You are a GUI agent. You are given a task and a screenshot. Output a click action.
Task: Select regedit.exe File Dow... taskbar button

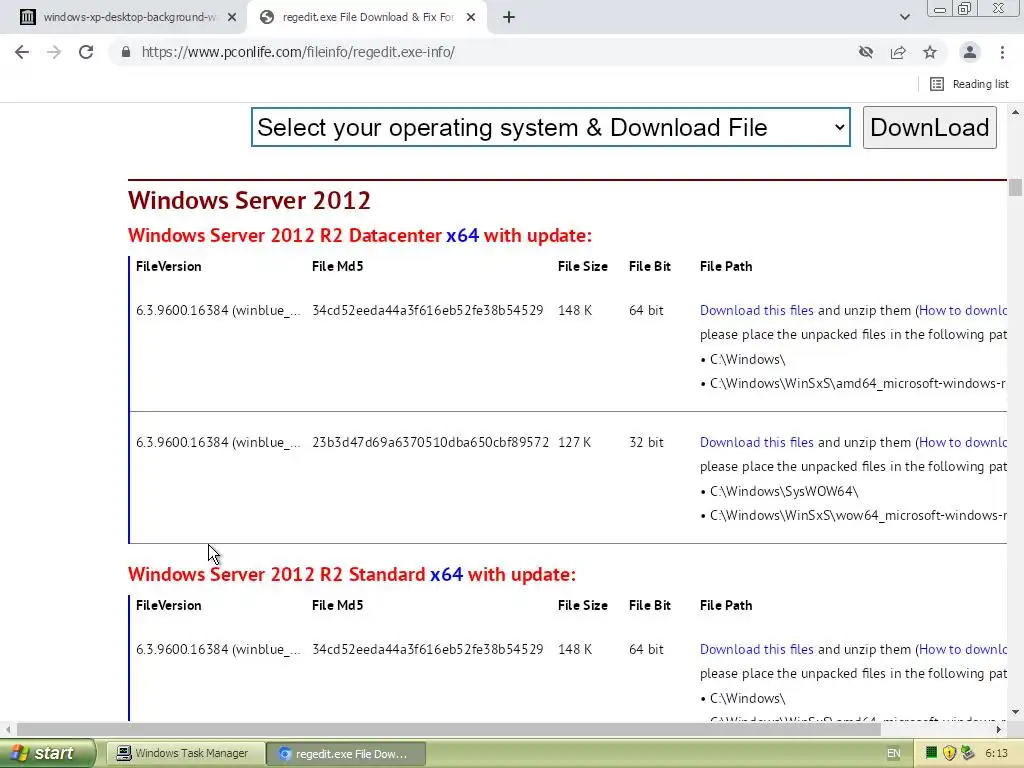coord(346,754)
